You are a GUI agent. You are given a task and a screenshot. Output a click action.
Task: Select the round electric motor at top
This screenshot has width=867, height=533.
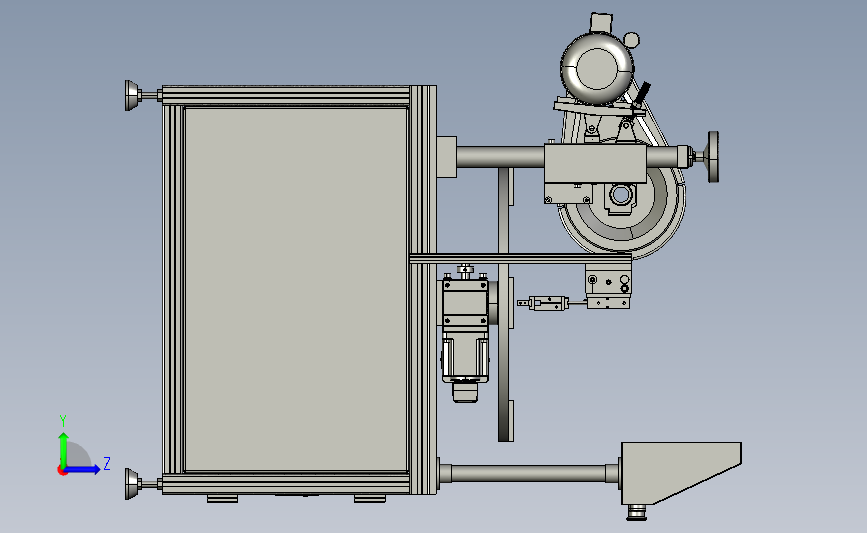click(x=597, y=69)
